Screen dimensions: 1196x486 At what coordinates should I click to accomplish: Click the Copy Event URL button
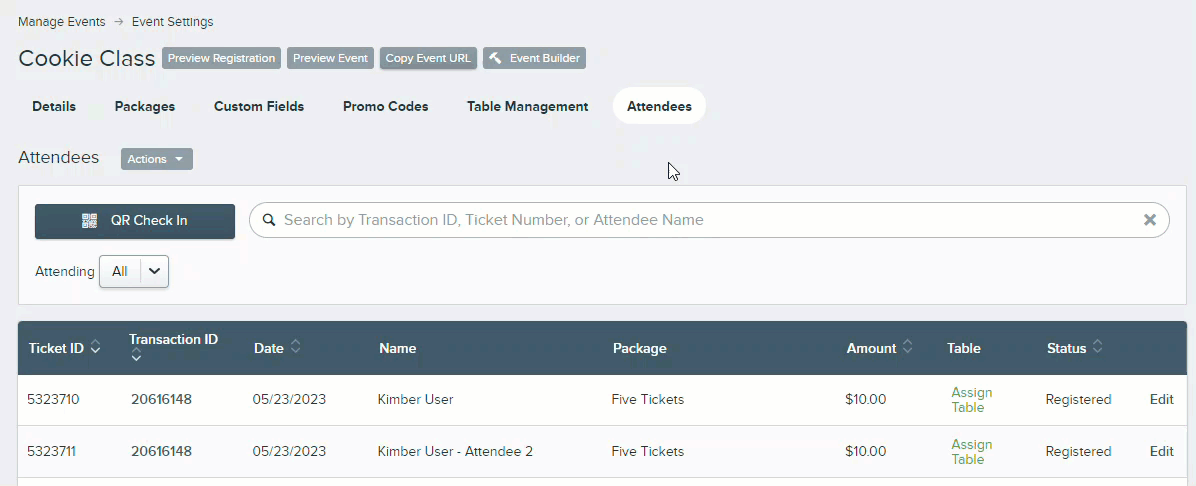click(429, 58)
